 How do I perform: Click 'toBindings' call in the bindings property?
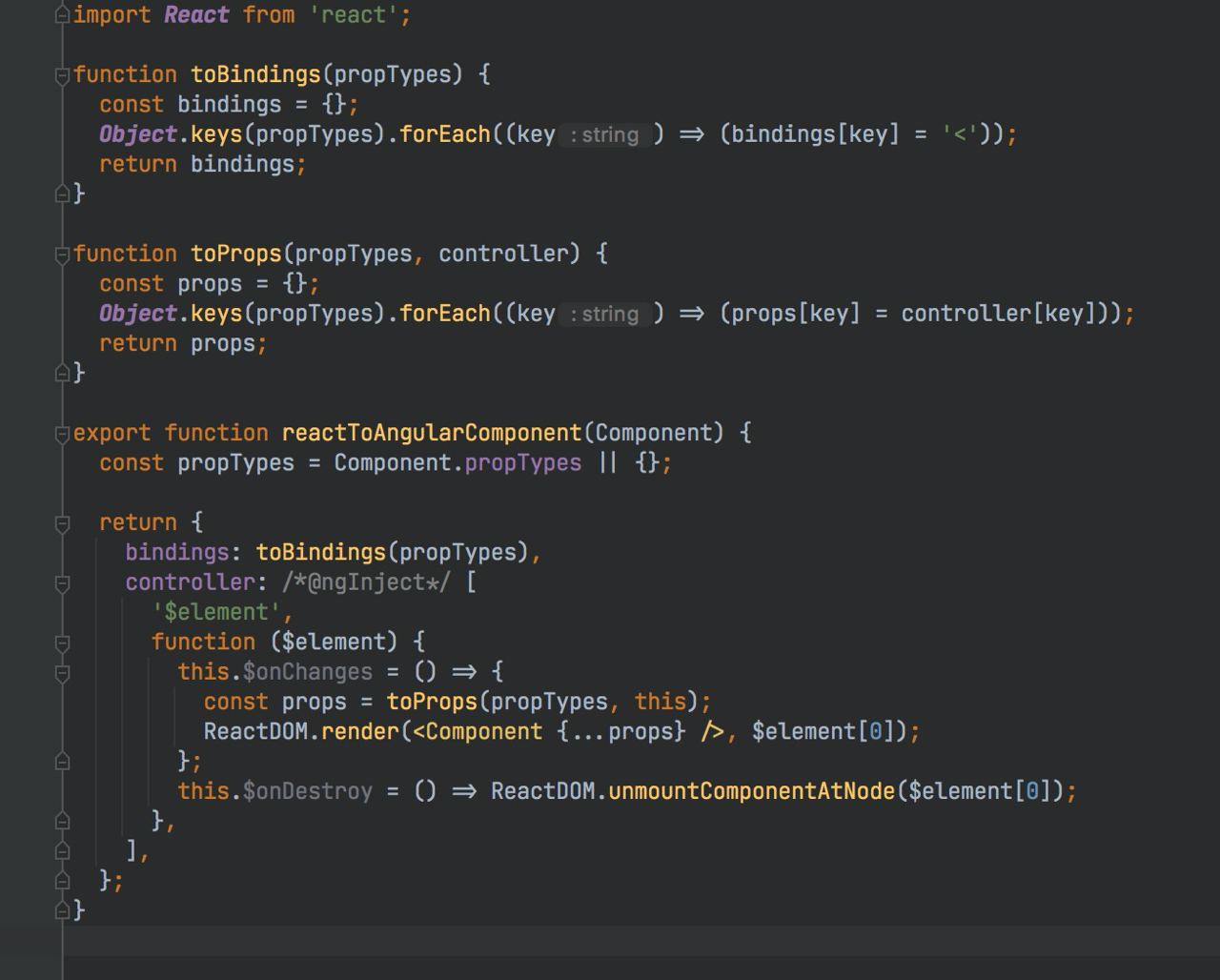click(x=320, y=553)
